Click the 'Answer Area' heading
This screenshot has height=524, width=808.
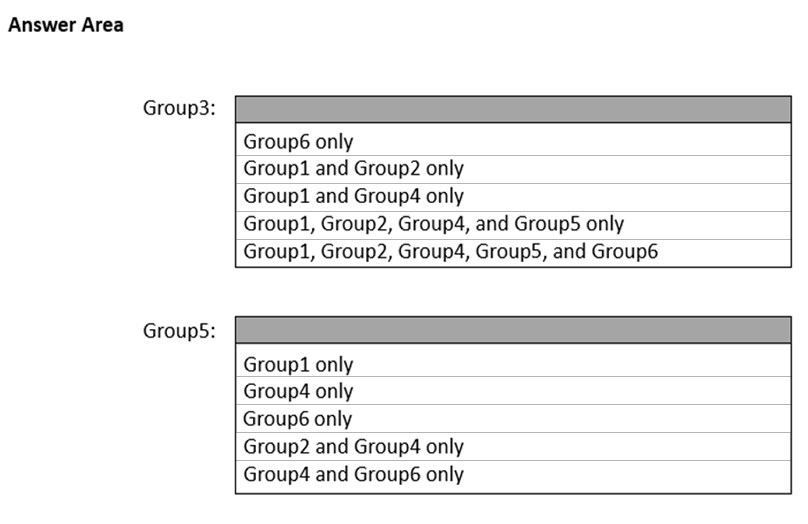[66, 26]
